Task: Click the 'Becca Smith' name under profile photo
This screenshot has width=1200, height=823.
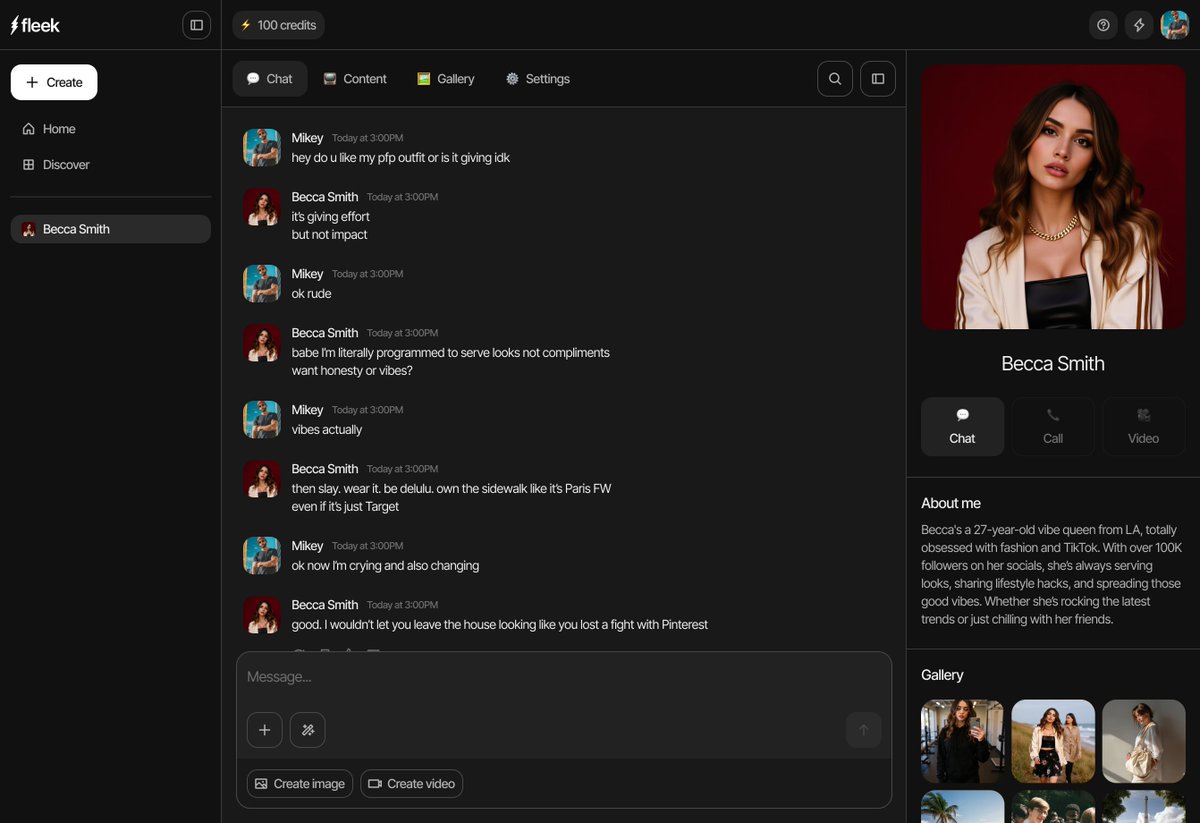Action: [x=1053, y=364]
